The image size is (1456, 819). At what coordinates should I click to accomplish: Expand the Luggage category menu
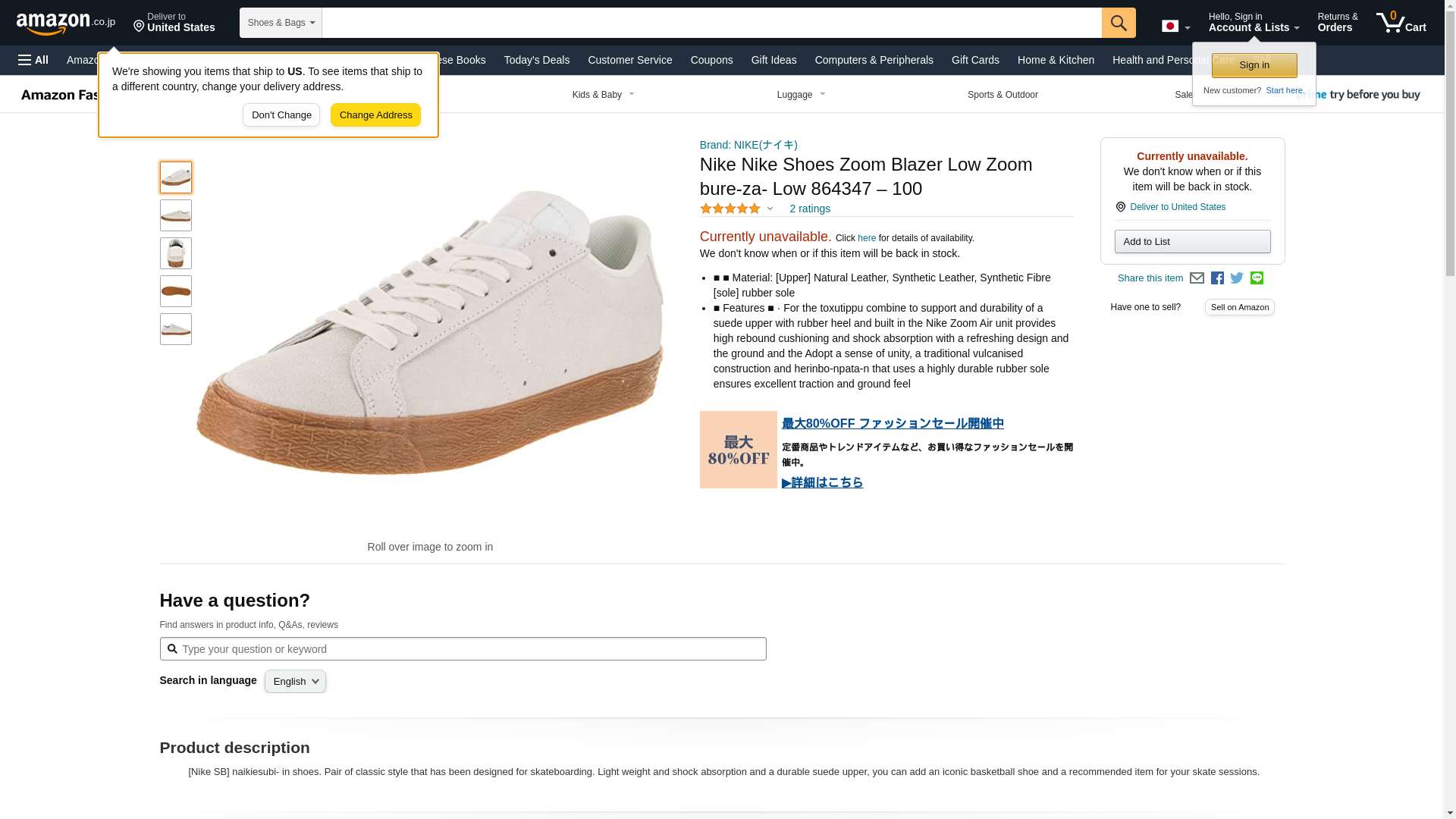click(801, 95)
